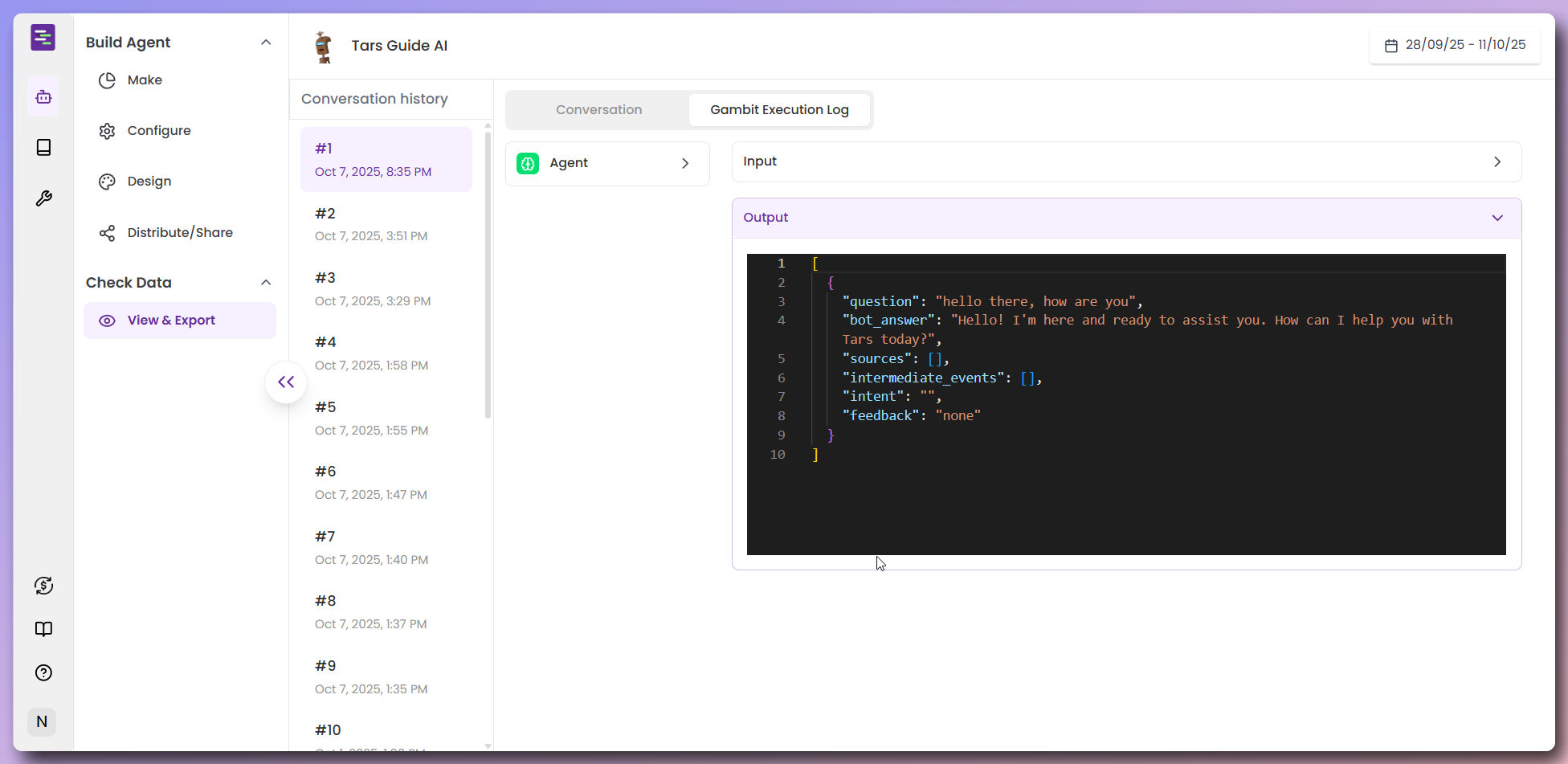This screenshot has height=764, width=1568.
Task: Open the Distribute/Share menu item
Action: click(180, 233)
